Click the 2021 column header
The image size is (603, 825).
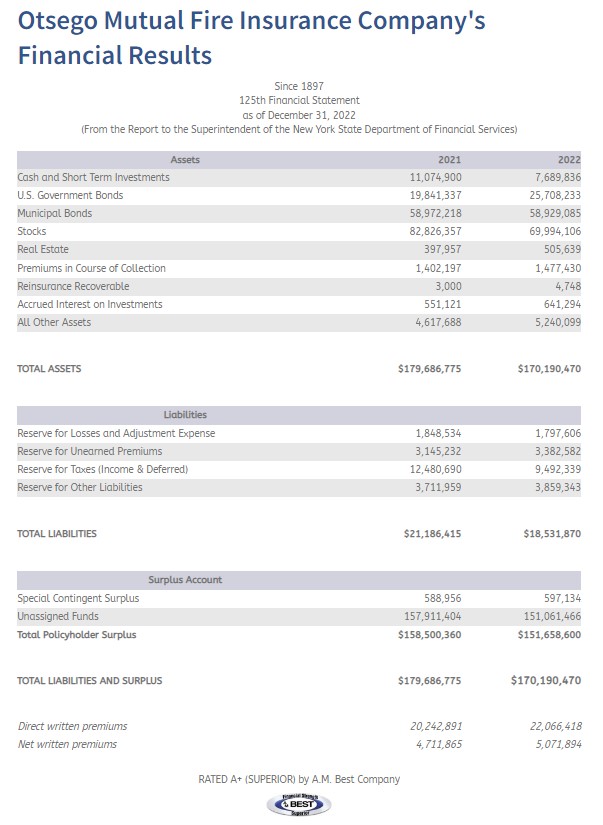tap(449, 159)
